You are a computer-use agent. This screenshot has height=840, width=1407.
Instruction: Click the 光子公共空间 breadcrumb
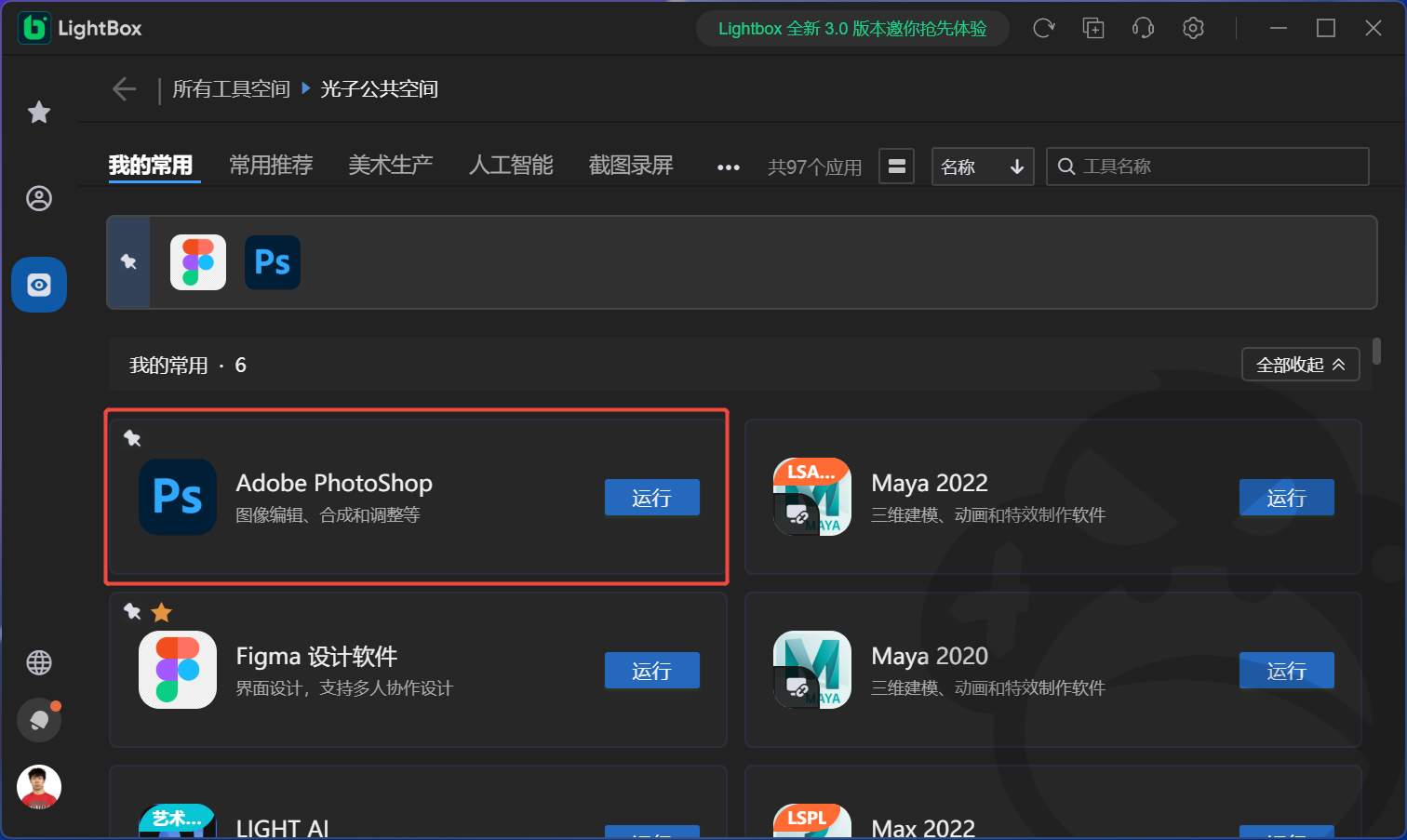point(379,89)
